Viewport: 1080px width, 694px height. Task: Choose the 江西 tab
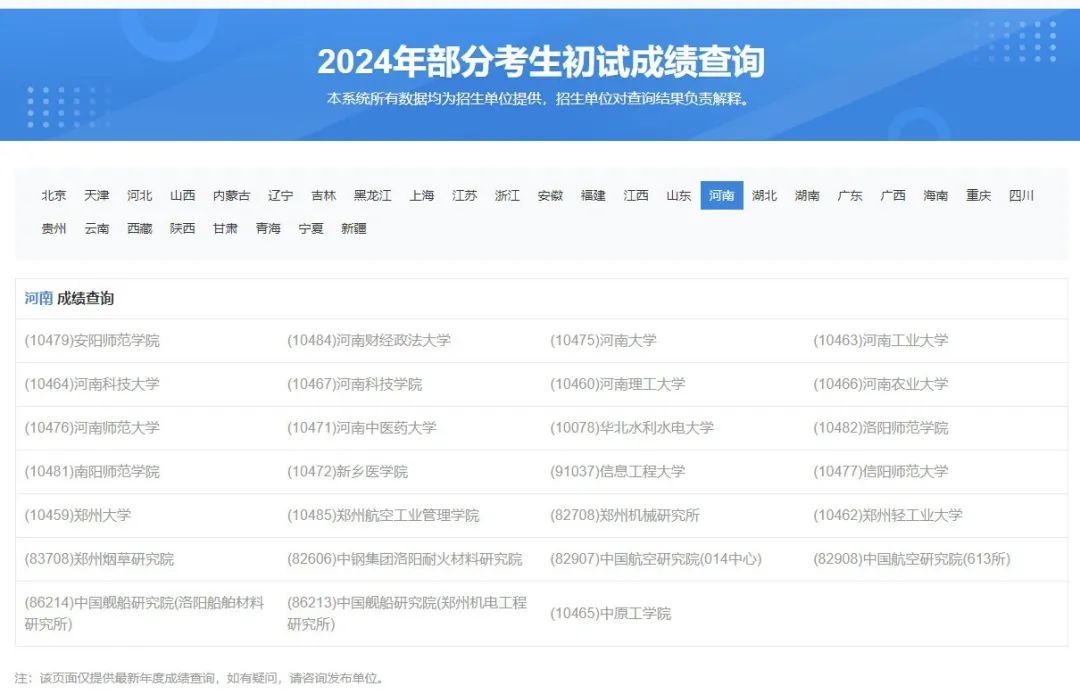pos(636,196)
